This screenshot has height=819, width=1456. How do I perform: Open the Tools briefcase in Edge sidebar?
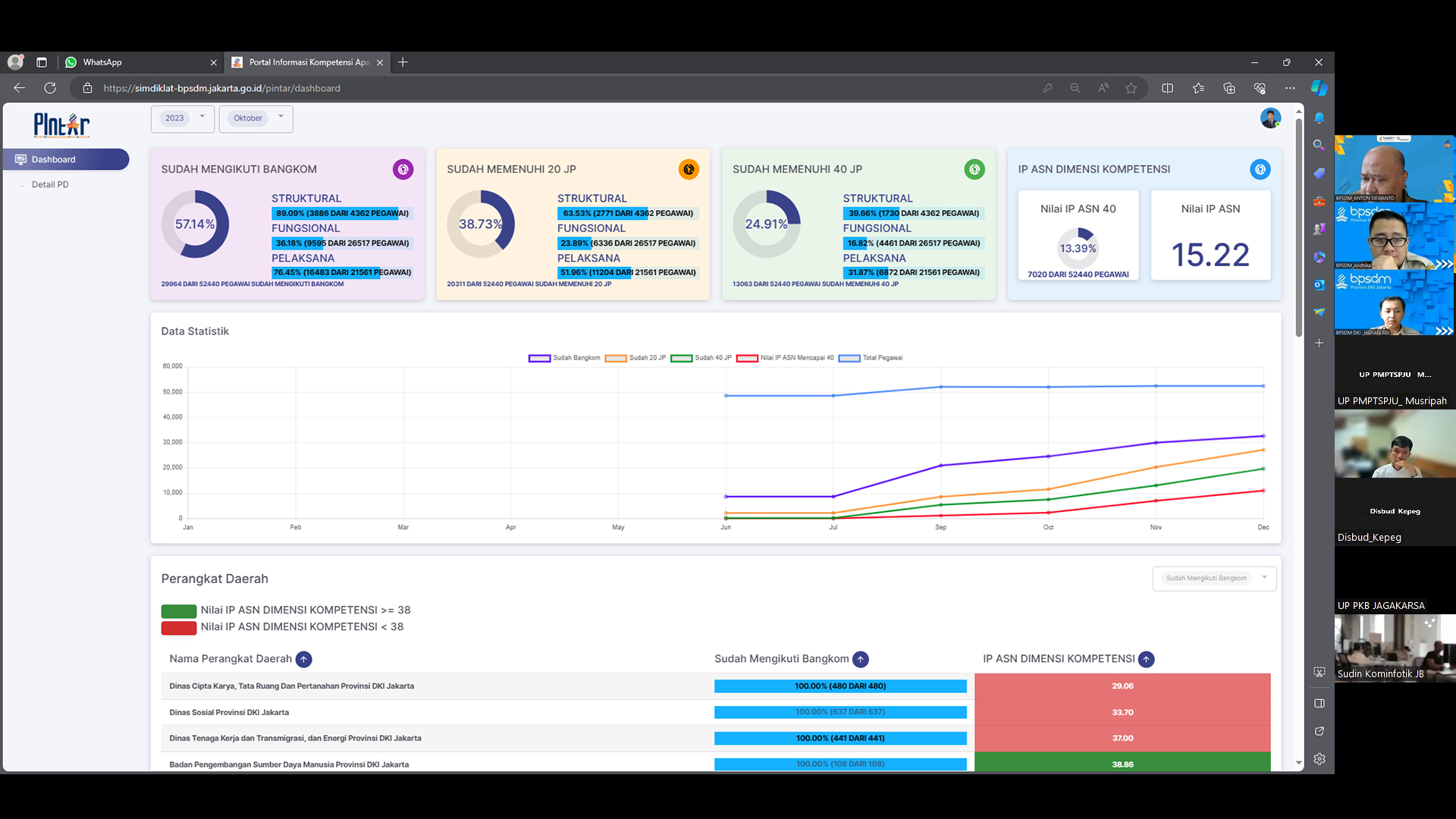1319,202
